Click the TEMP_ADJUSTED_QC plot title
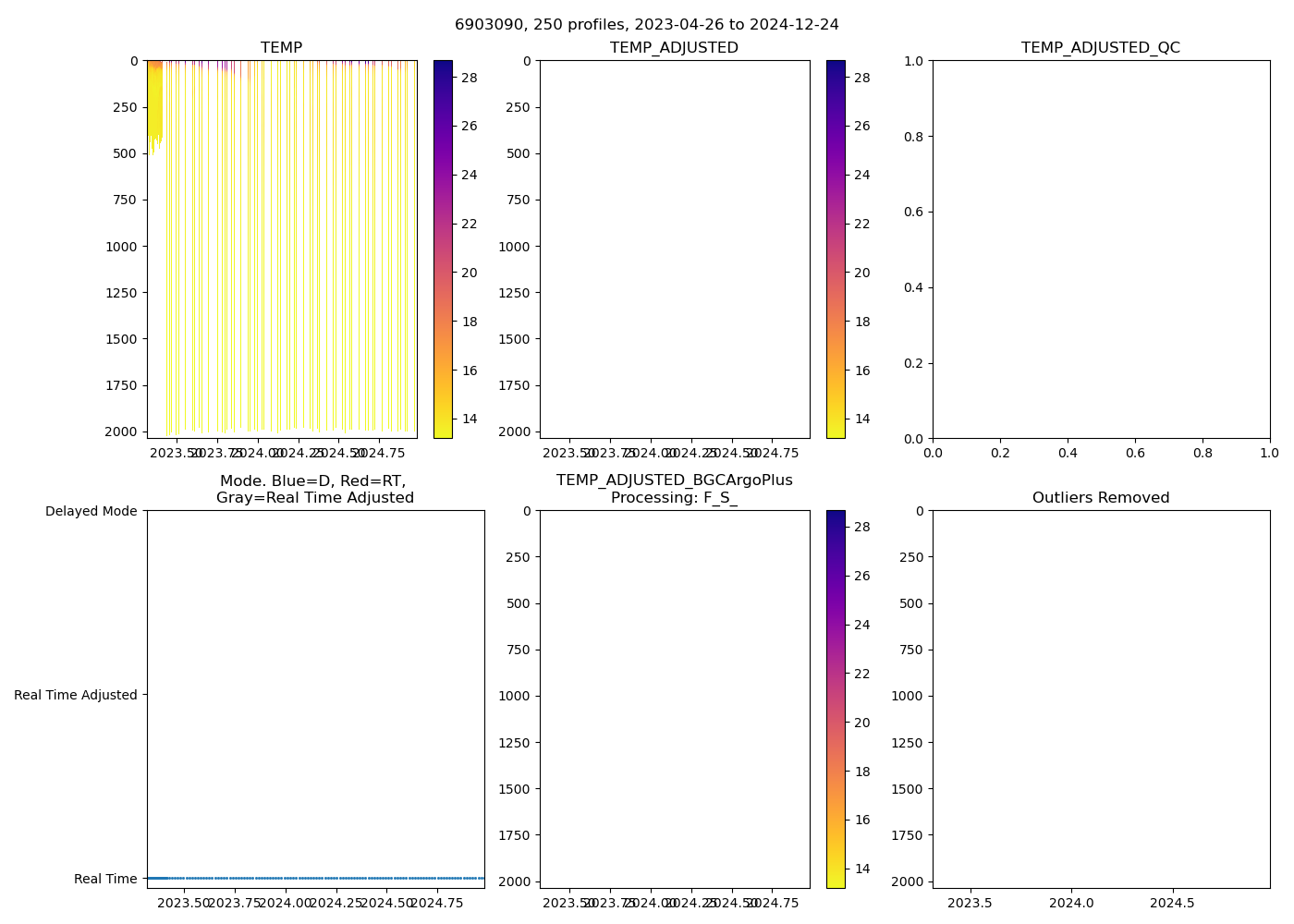 pos(1100,48)
